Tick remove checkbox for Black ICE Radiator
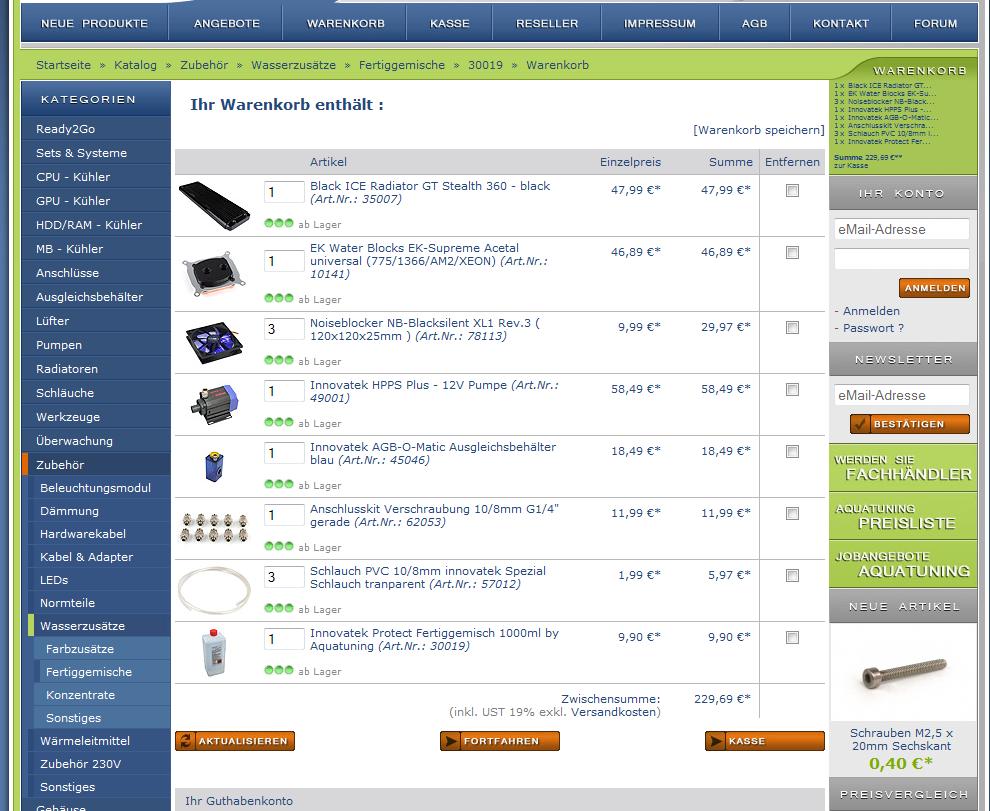 (x=792, y=190)
